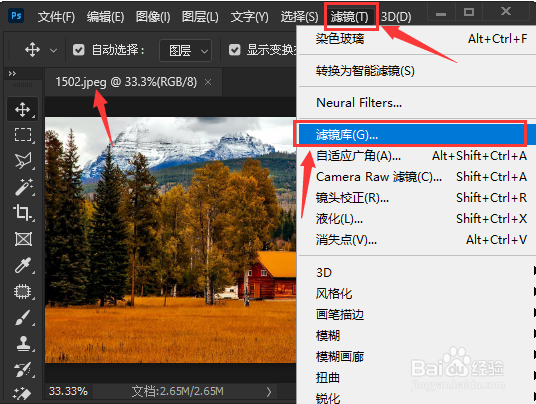Choose 染色玻璃 last filter entry

[417, 39]
